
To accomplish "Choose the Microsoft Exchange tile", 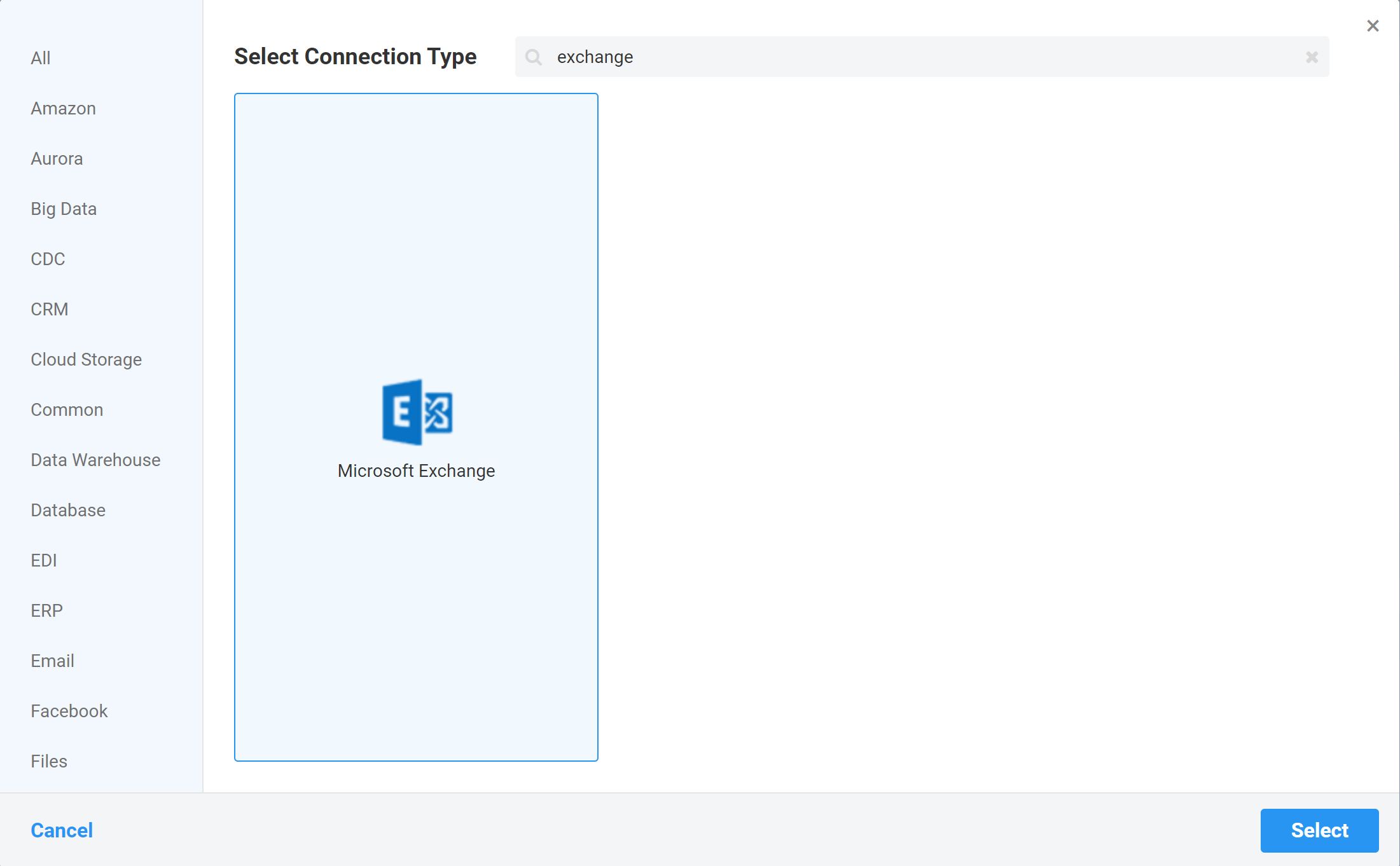I will tap(416, 427).
